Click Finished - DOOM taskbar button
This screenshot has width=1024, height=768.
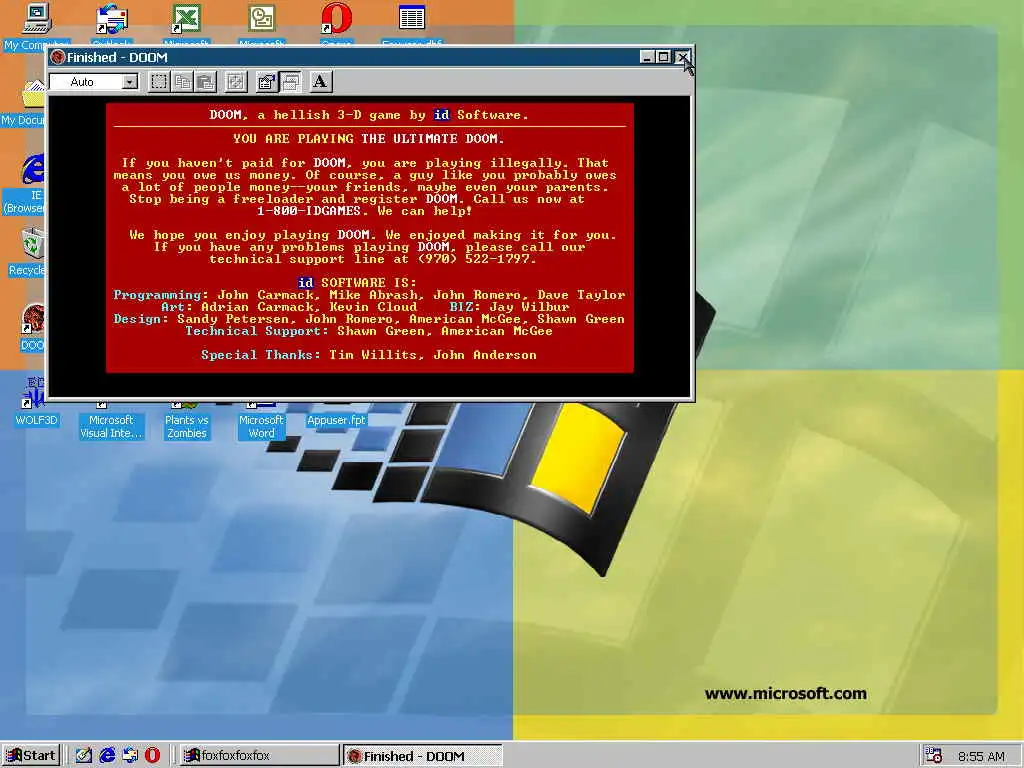click(423, 756)
